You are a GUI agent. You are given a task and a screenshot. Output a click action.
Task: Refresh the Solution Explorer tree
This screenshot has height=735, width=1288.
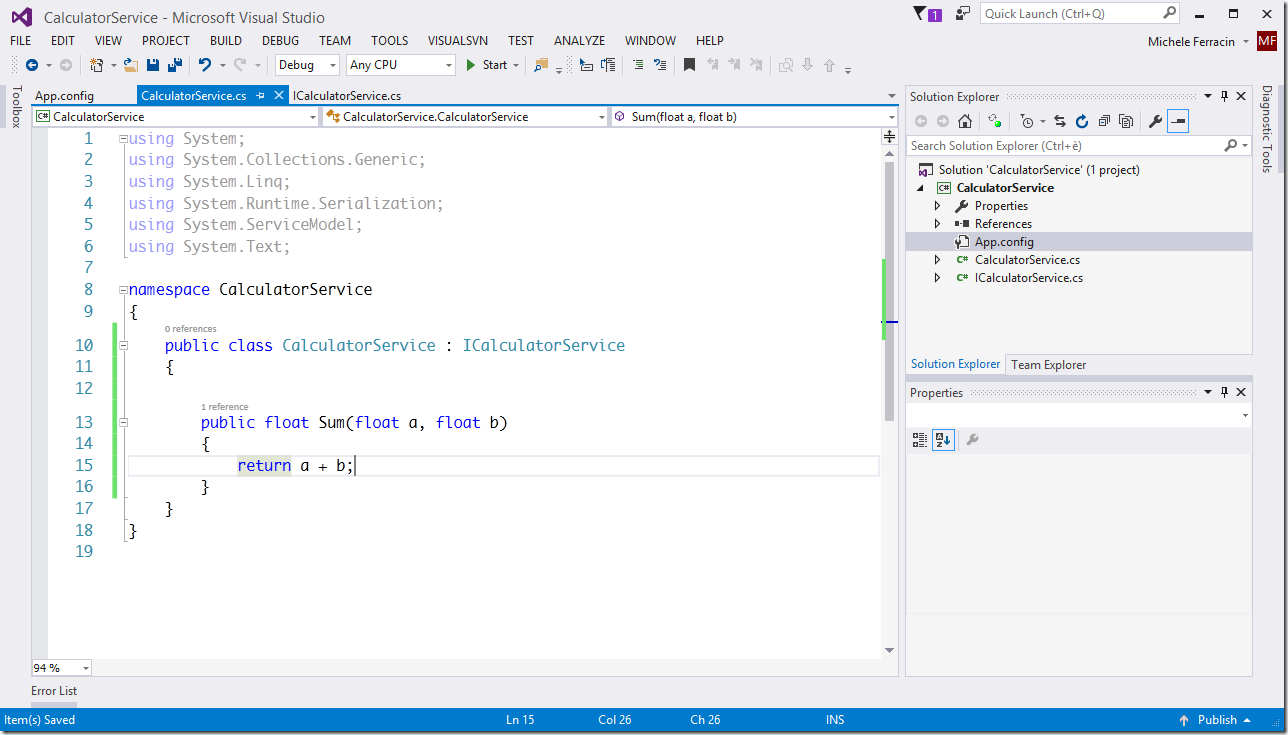coord(1081,121)
